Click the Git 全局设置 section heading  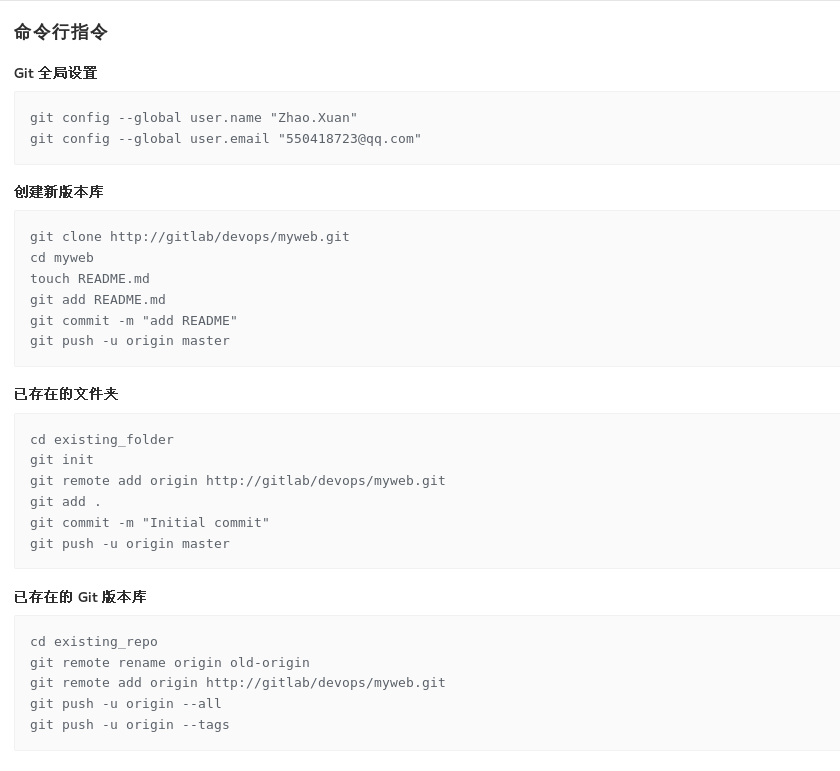pos(56,73)
